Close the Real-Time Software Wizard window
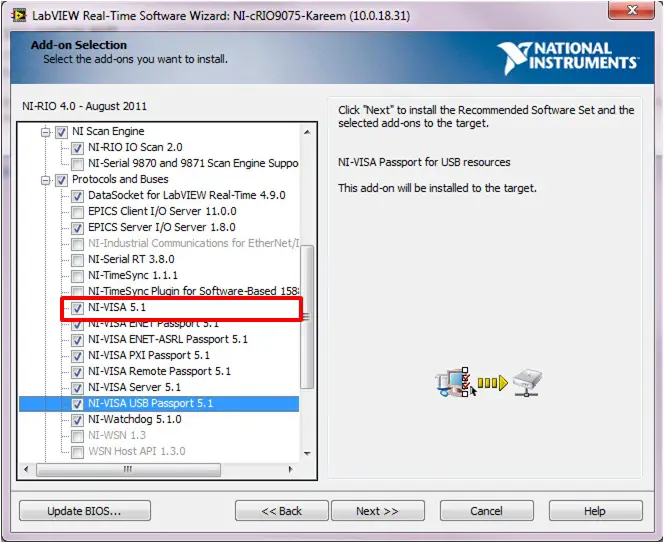The height and width of the screenshot is (543, 664). [631, 10]
